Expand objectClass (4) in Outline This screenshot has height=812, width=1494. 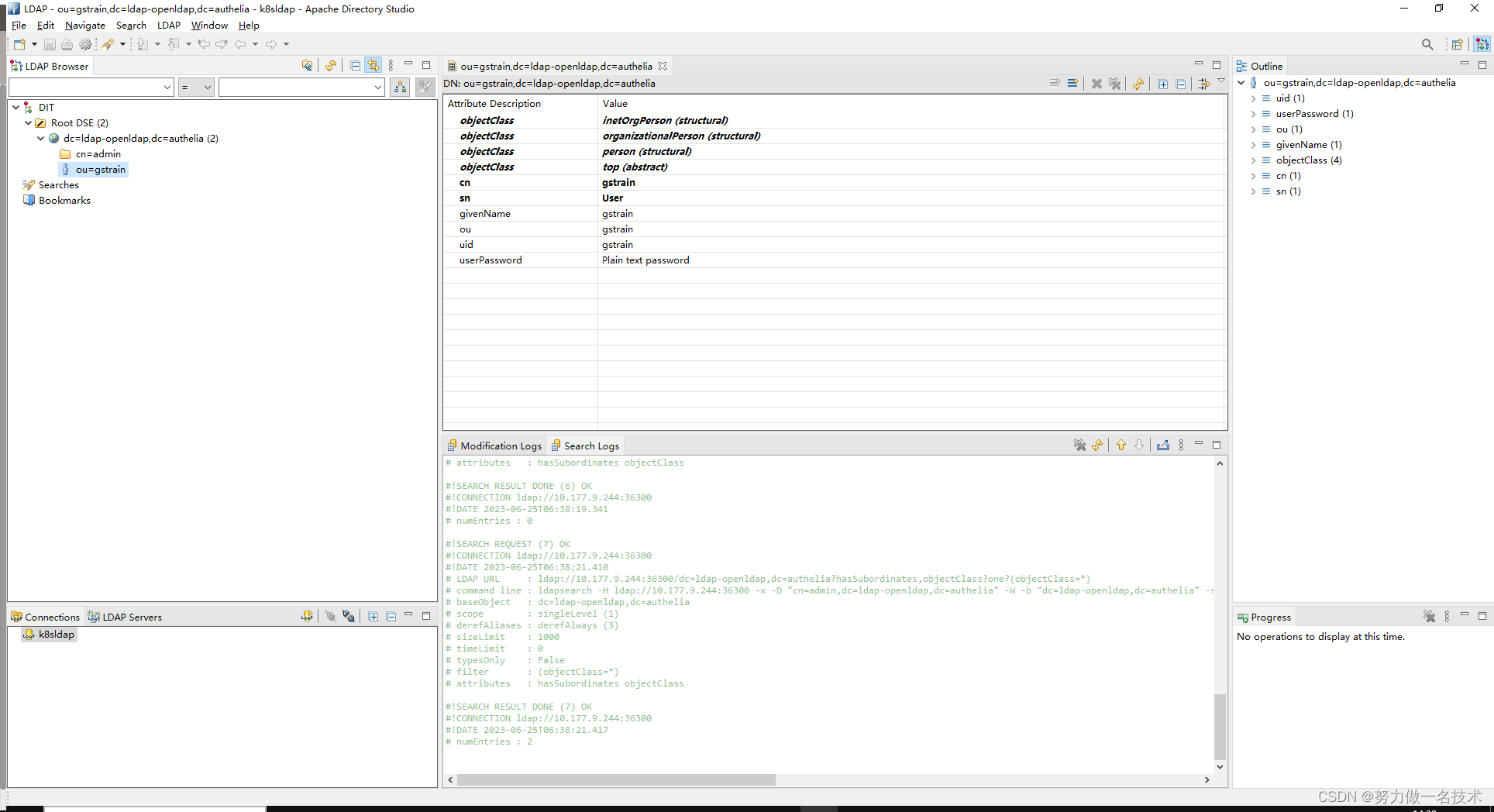1253,160
